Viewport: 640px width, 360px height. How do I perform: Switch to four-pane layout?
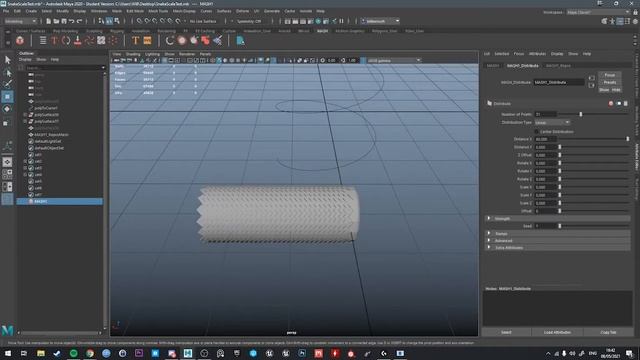pyautogui.click(x=7, y=174)
